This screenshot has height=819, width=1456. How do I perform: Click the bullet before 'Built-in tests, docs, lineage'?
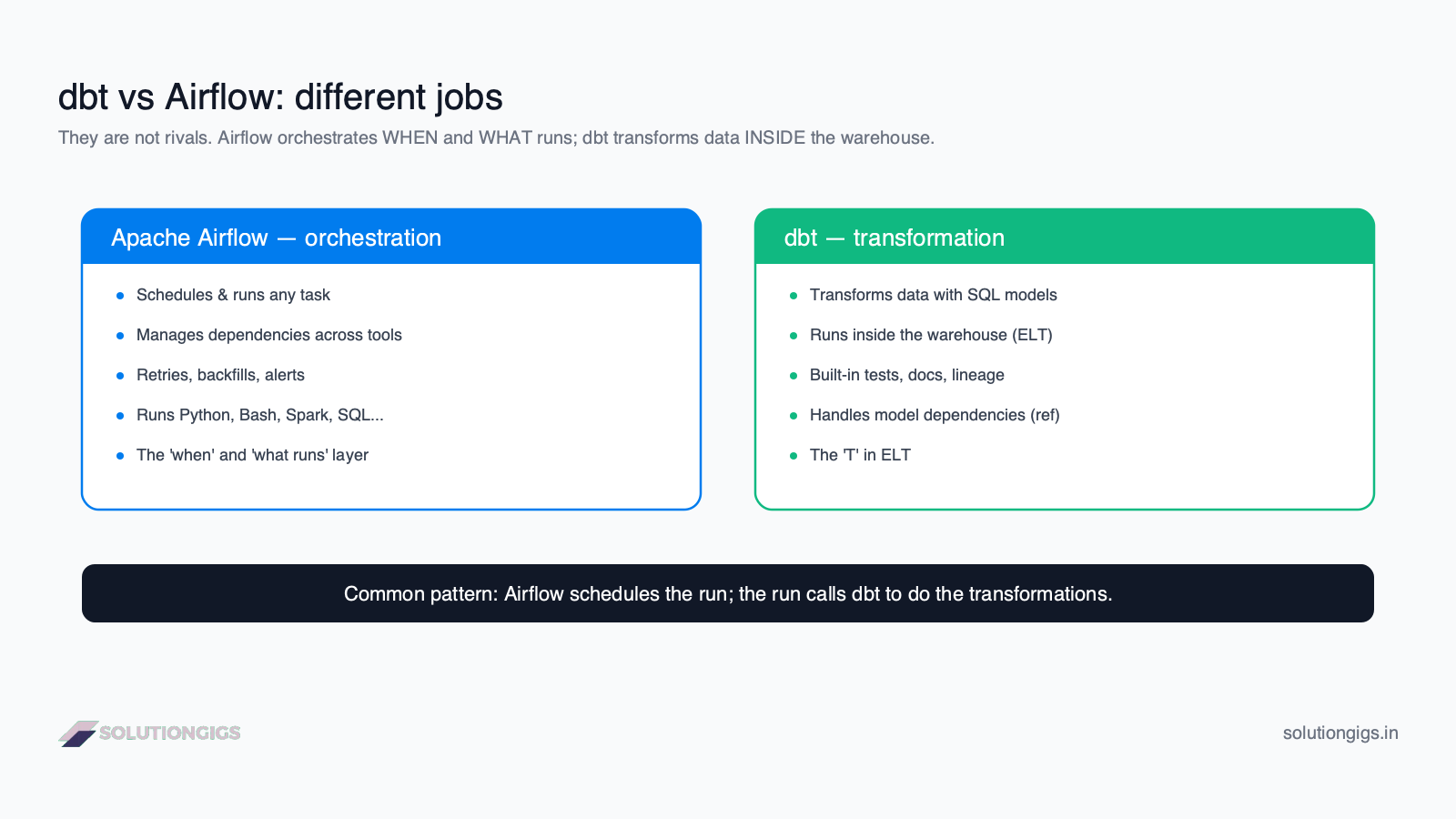(x=794, y=376)
